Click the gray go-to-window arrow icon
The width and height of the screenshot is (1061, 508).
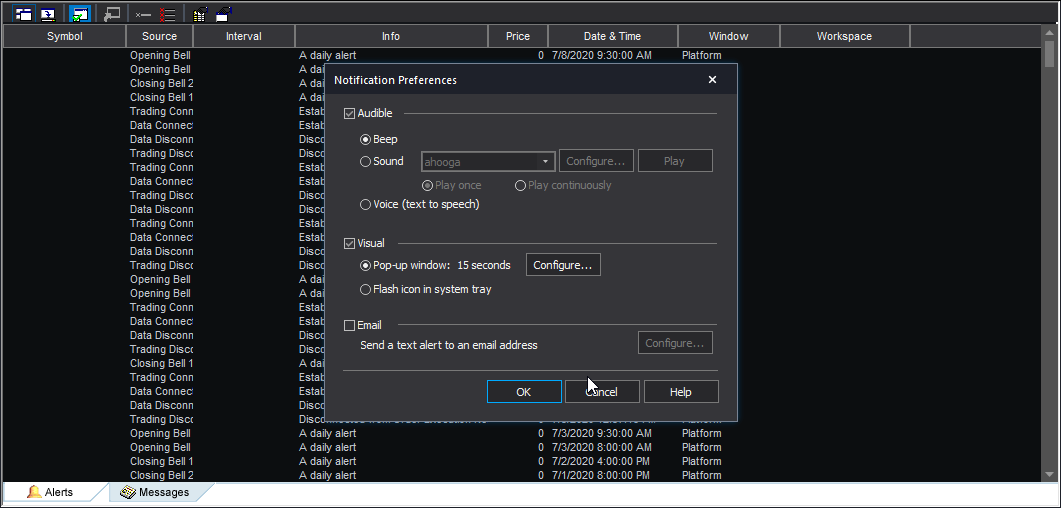coord(112,13)
